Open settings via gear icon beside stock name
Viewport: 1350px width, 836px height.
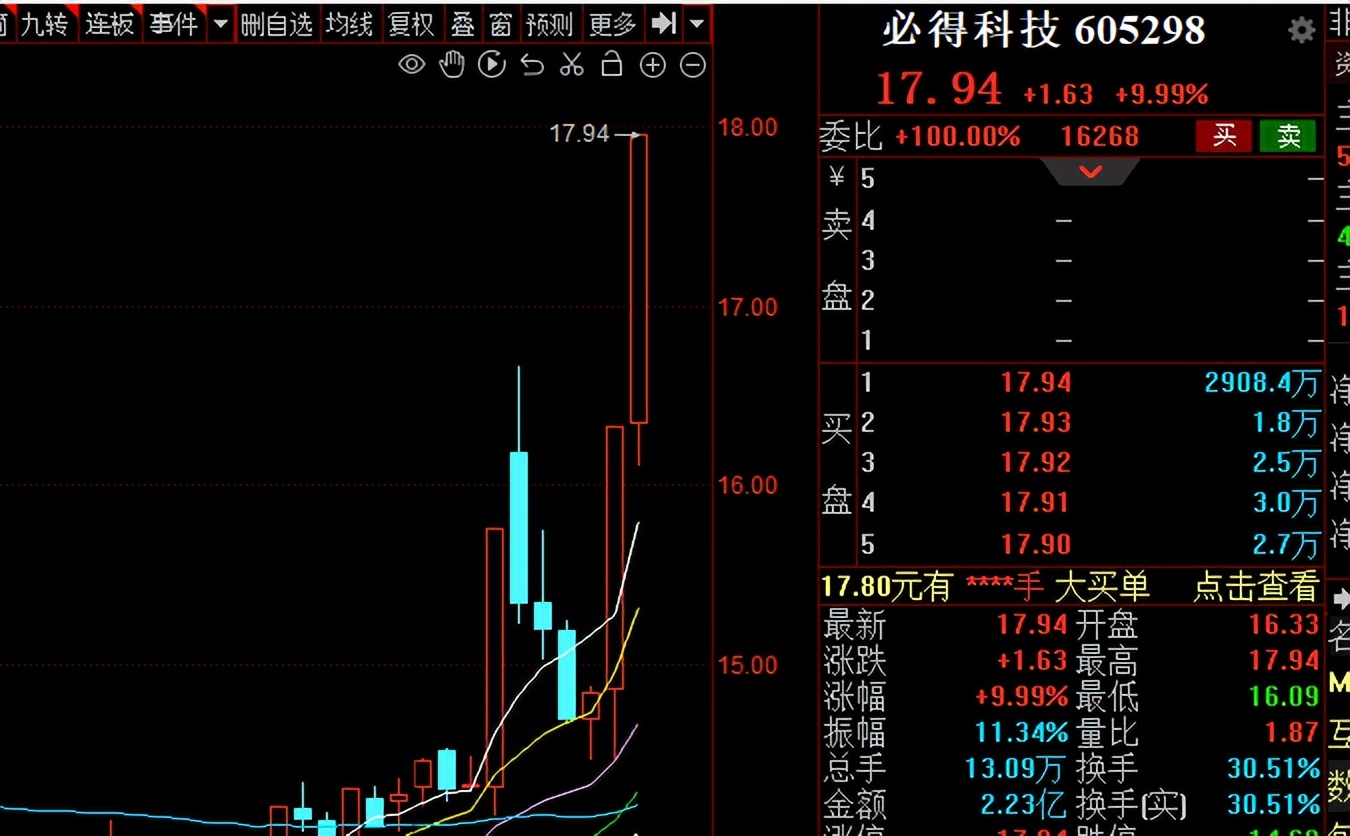coord(1300,31)
